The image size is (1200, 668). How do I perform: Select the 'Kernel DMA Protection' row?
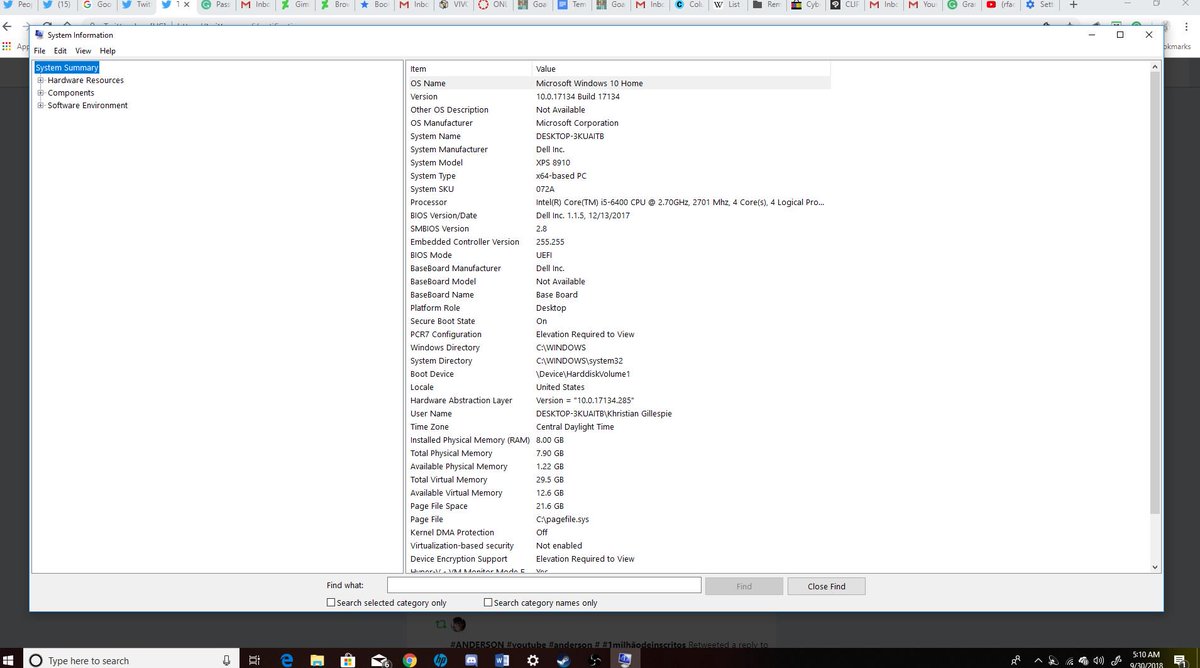click(618, 533)
